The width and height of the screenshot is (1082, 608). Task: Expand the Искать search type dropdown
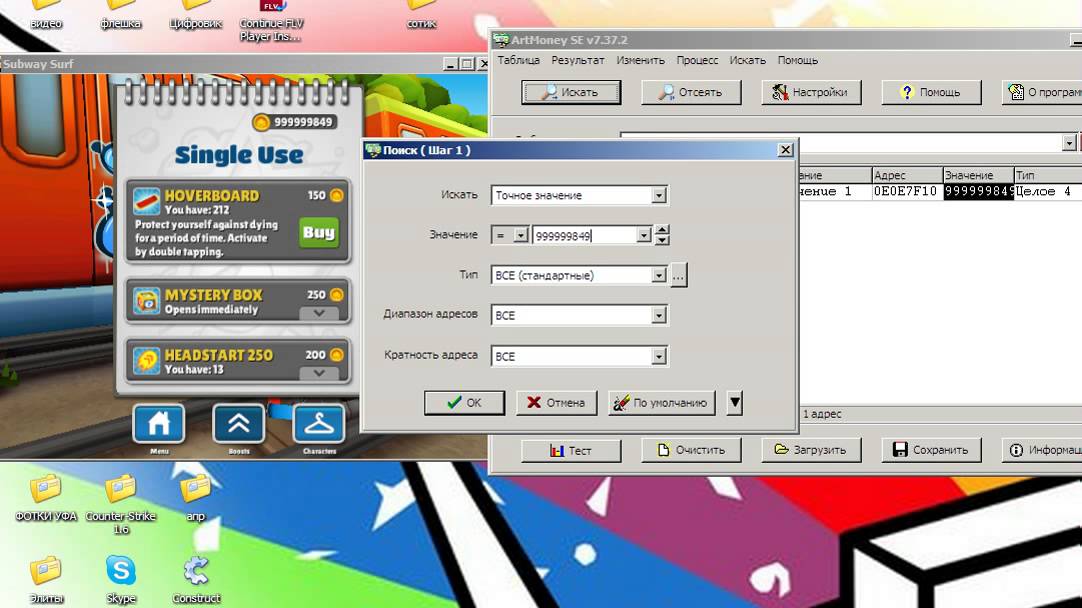coord(659,195)
